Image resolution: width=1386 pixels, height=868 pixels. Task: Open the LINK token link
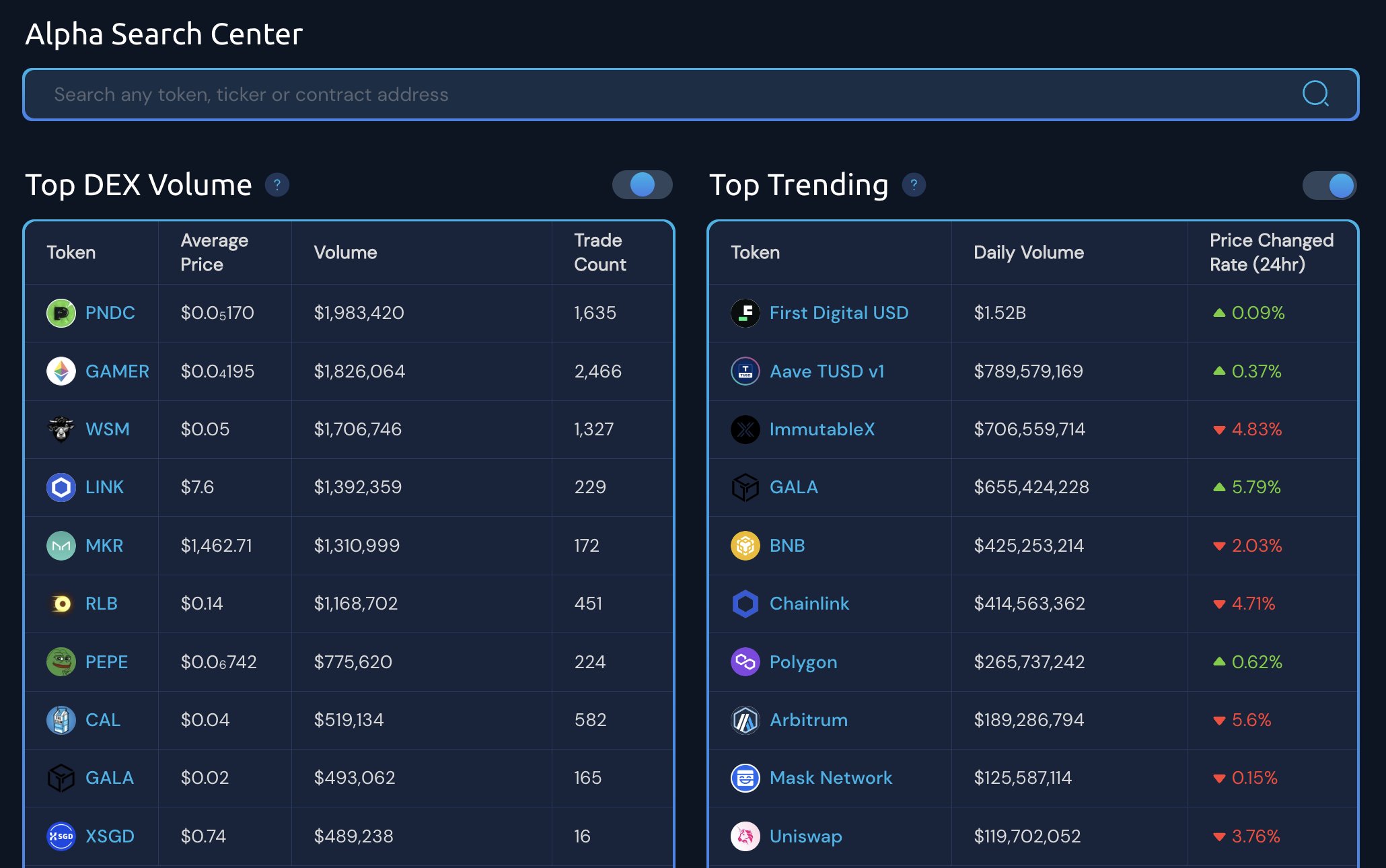(x=104, y=487)
